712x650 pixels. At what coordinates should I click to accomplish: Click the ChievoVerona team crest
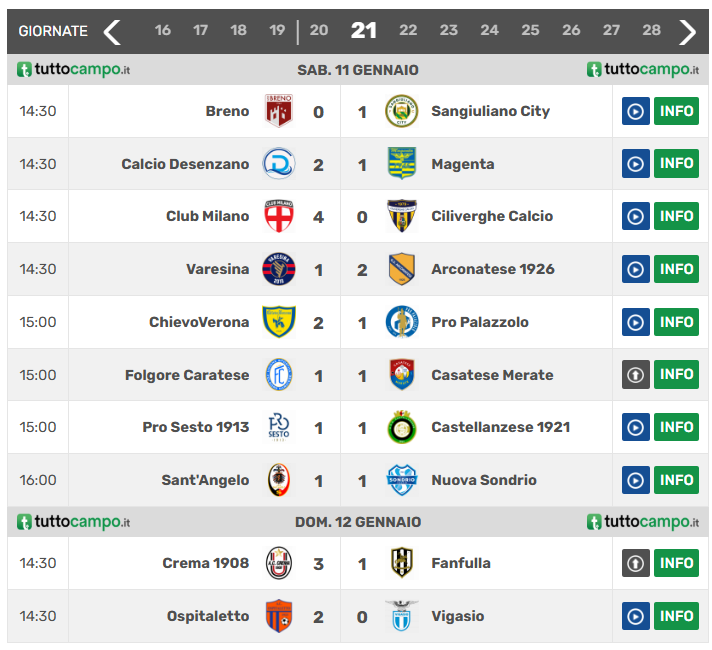point(278,322)
